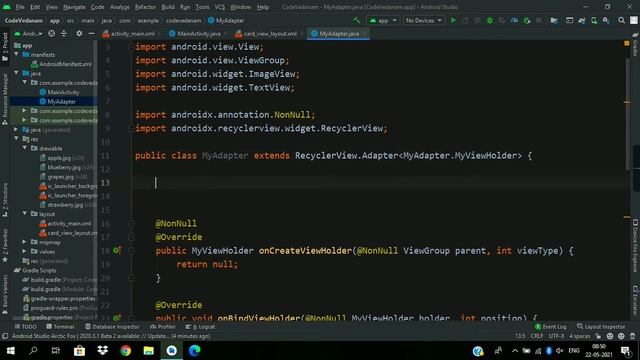Open the Profiler tool window

163,327
